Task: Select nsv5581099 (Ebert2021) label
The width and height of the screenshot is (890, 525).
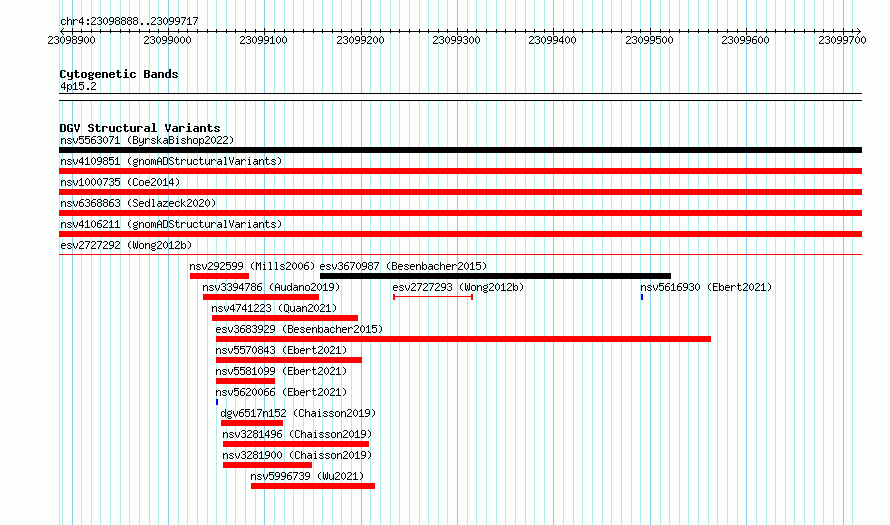Action: 281,371
